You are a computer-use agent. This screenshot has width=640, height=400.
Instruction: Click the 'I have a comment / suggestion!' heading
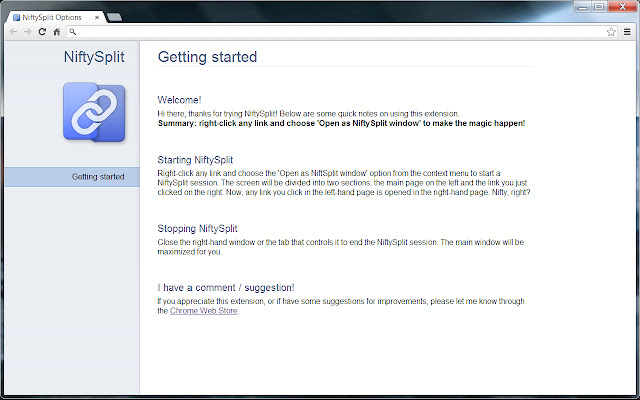[x=226, y=288]
